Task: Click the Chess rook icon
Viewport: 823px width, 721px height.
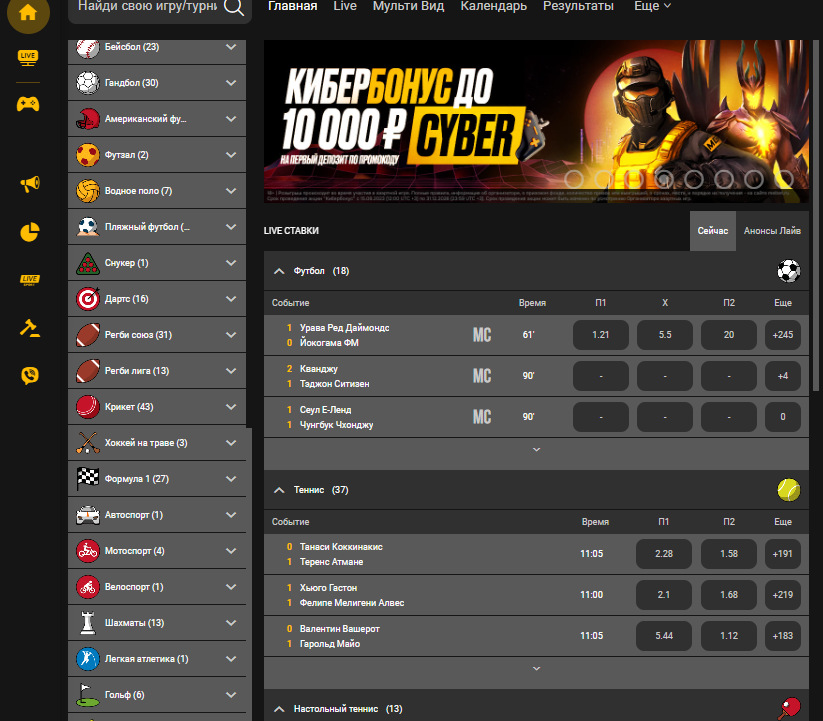Action: 88,623
